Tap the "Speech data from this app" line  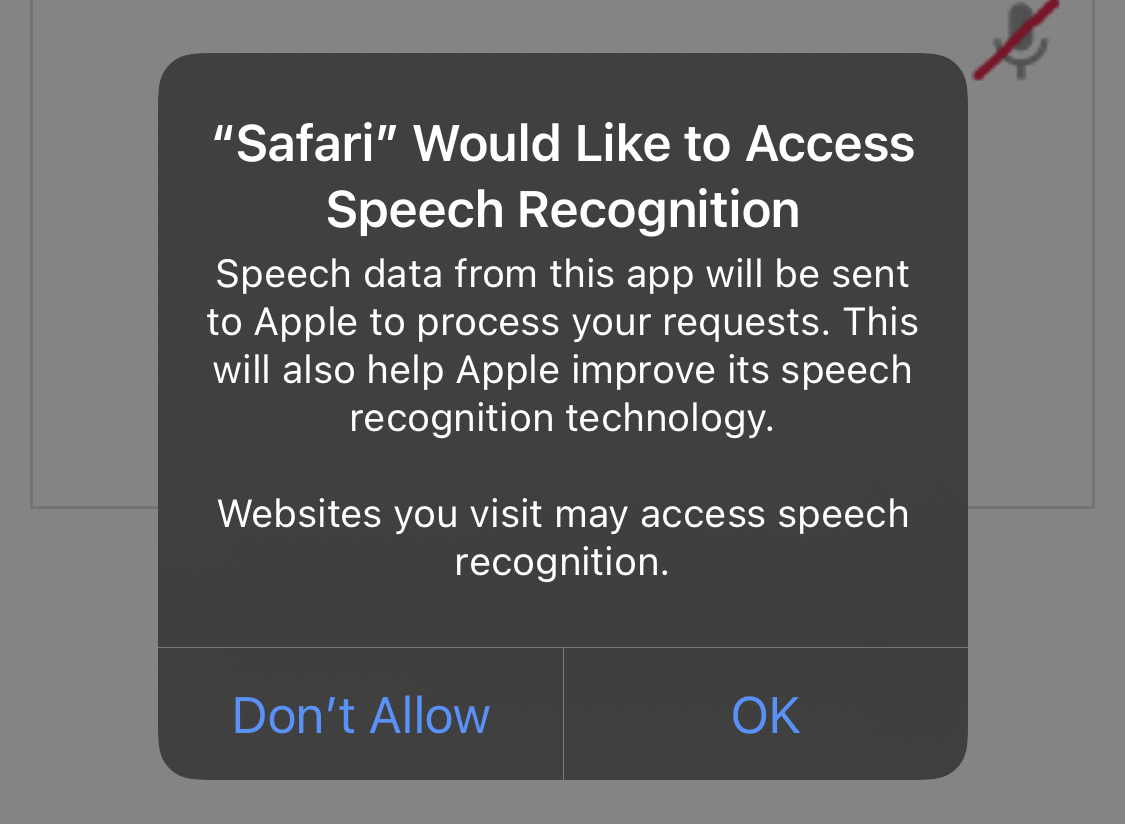click(562, 274)
